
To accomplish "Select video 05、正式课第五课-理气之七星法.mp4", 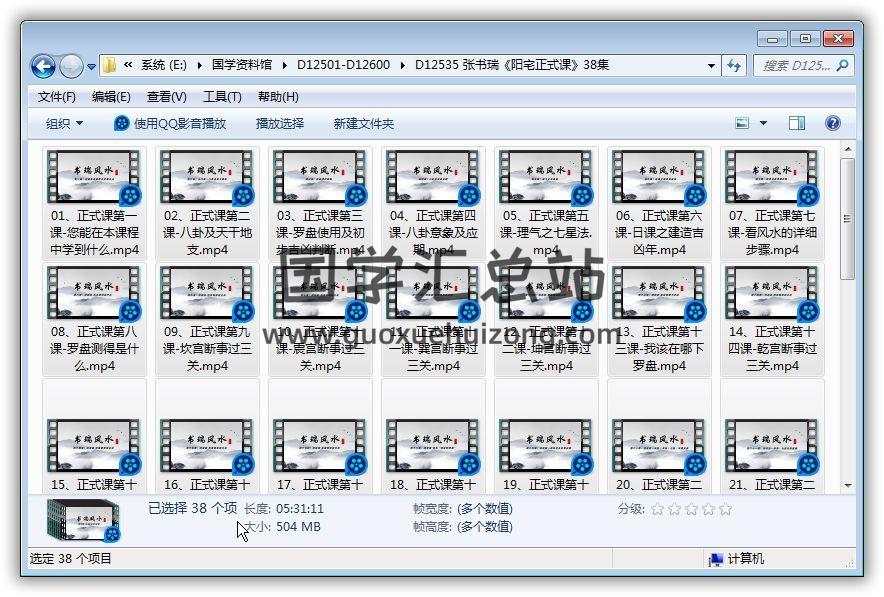I will click(546, 203).
